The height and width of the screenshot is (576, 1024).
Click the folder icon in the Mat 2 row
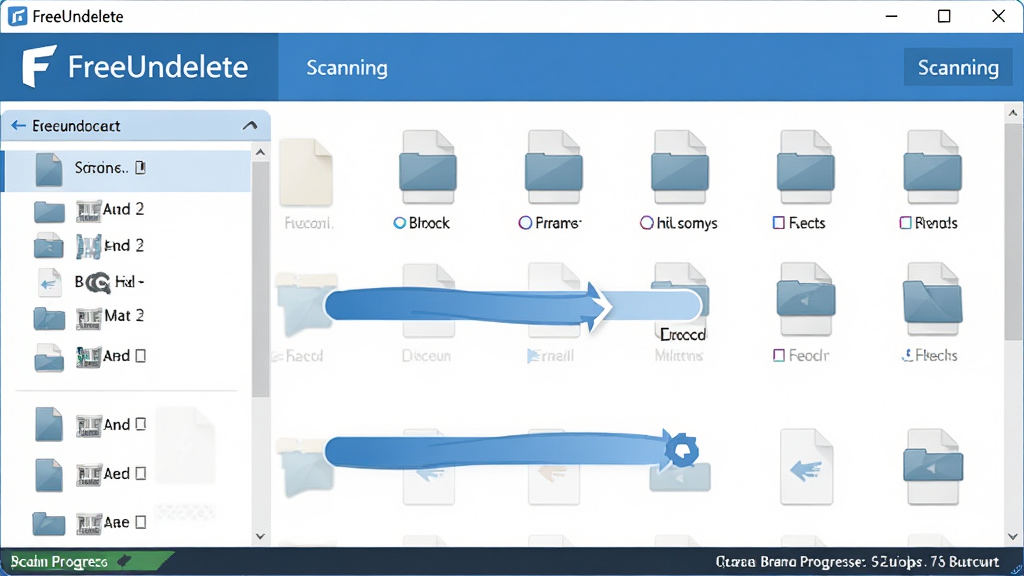(x=50, y=319)
